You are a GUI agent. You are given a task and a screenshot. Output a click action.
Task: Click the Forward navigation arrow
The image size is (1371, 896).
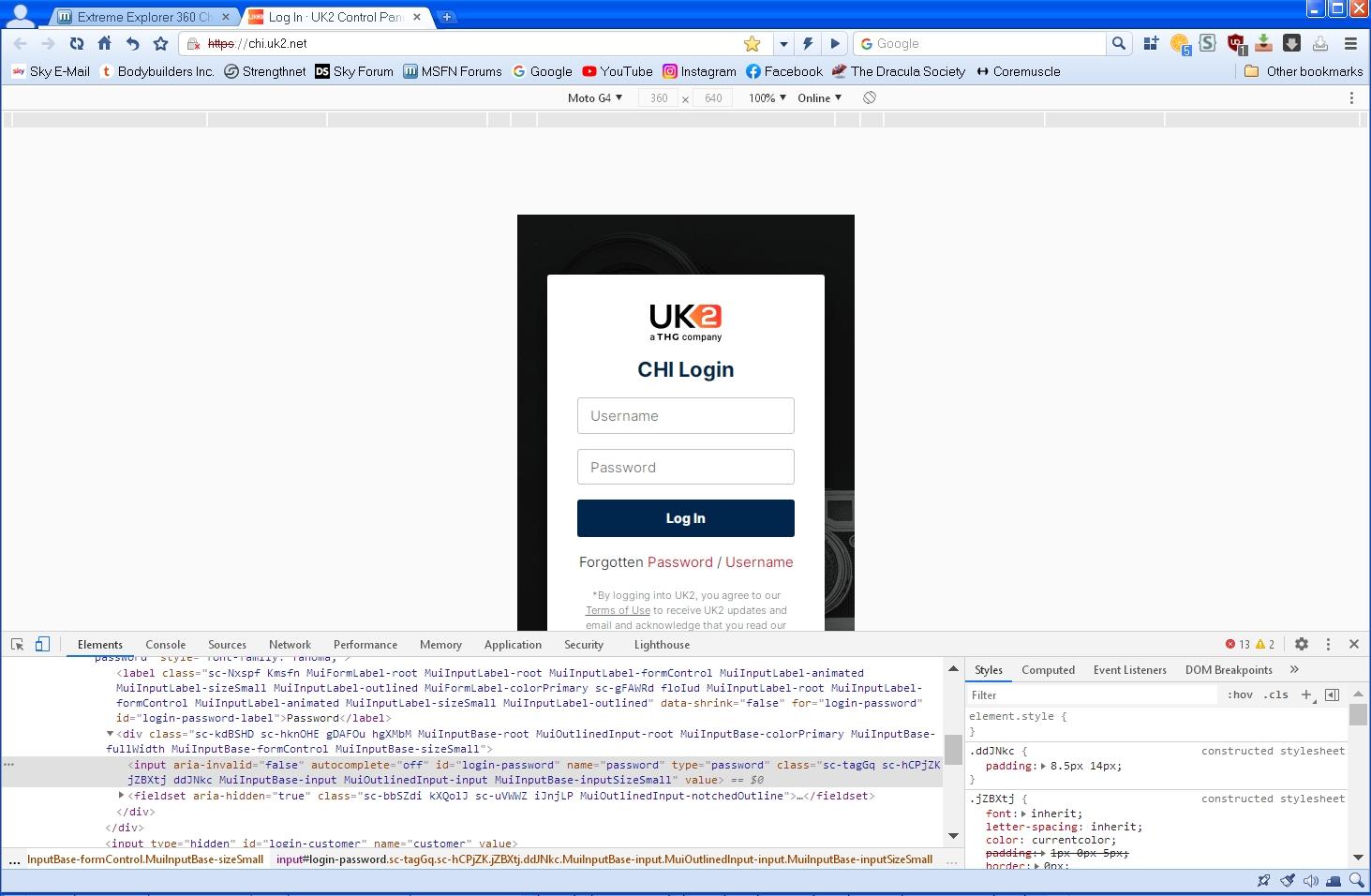pos(48,43)
